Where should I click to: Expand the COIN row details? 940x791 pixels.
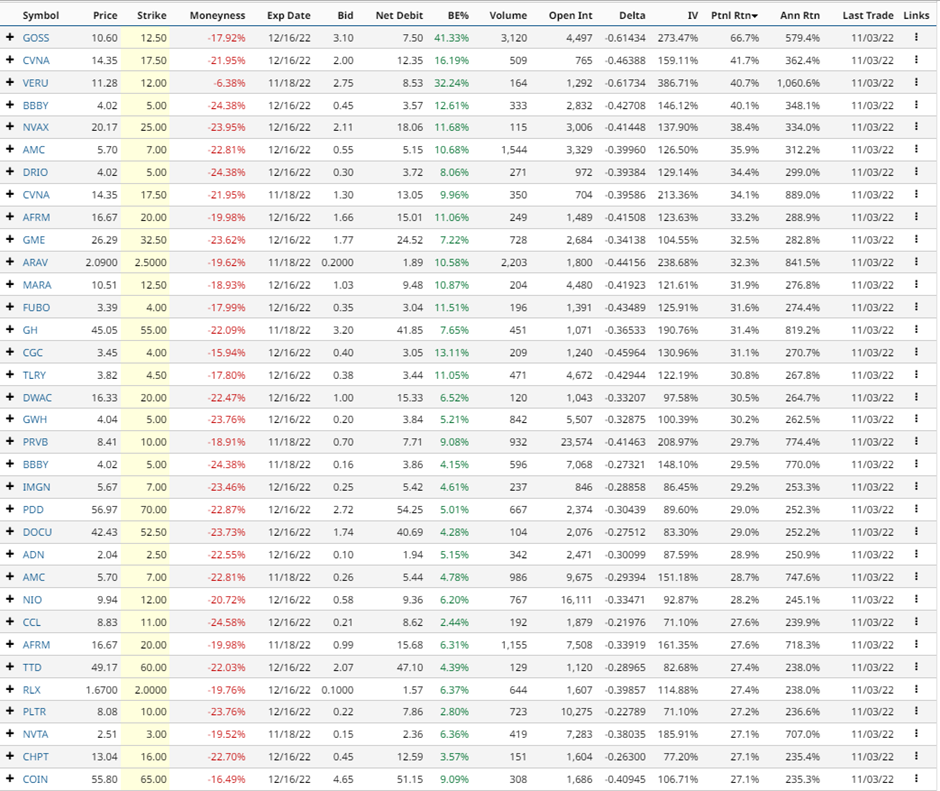(10, 778)
